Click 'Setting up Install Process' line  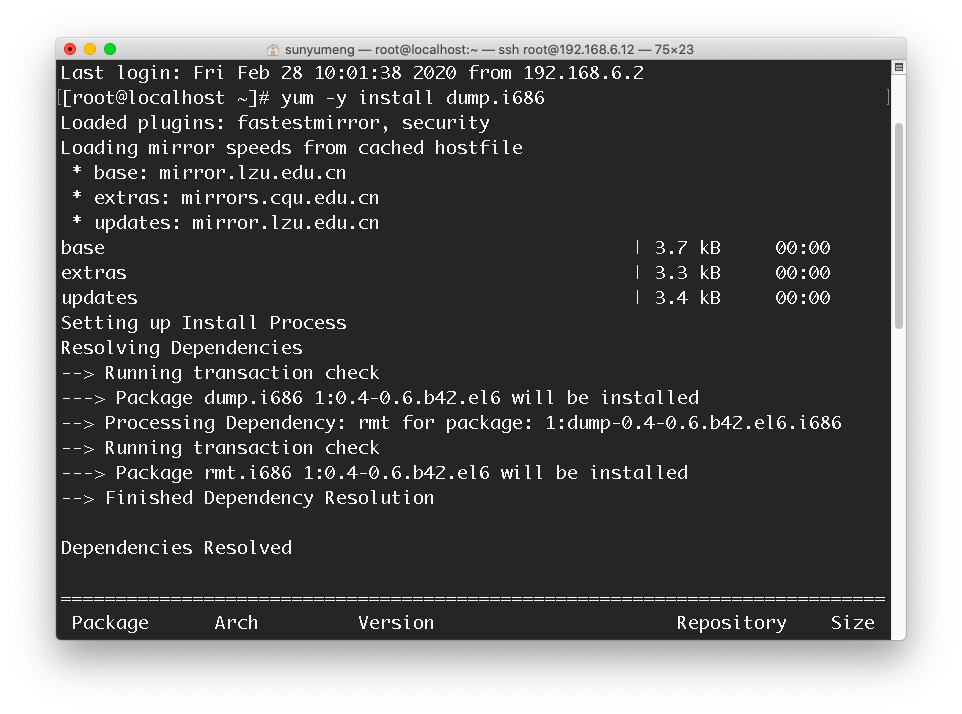pos(204,323)
